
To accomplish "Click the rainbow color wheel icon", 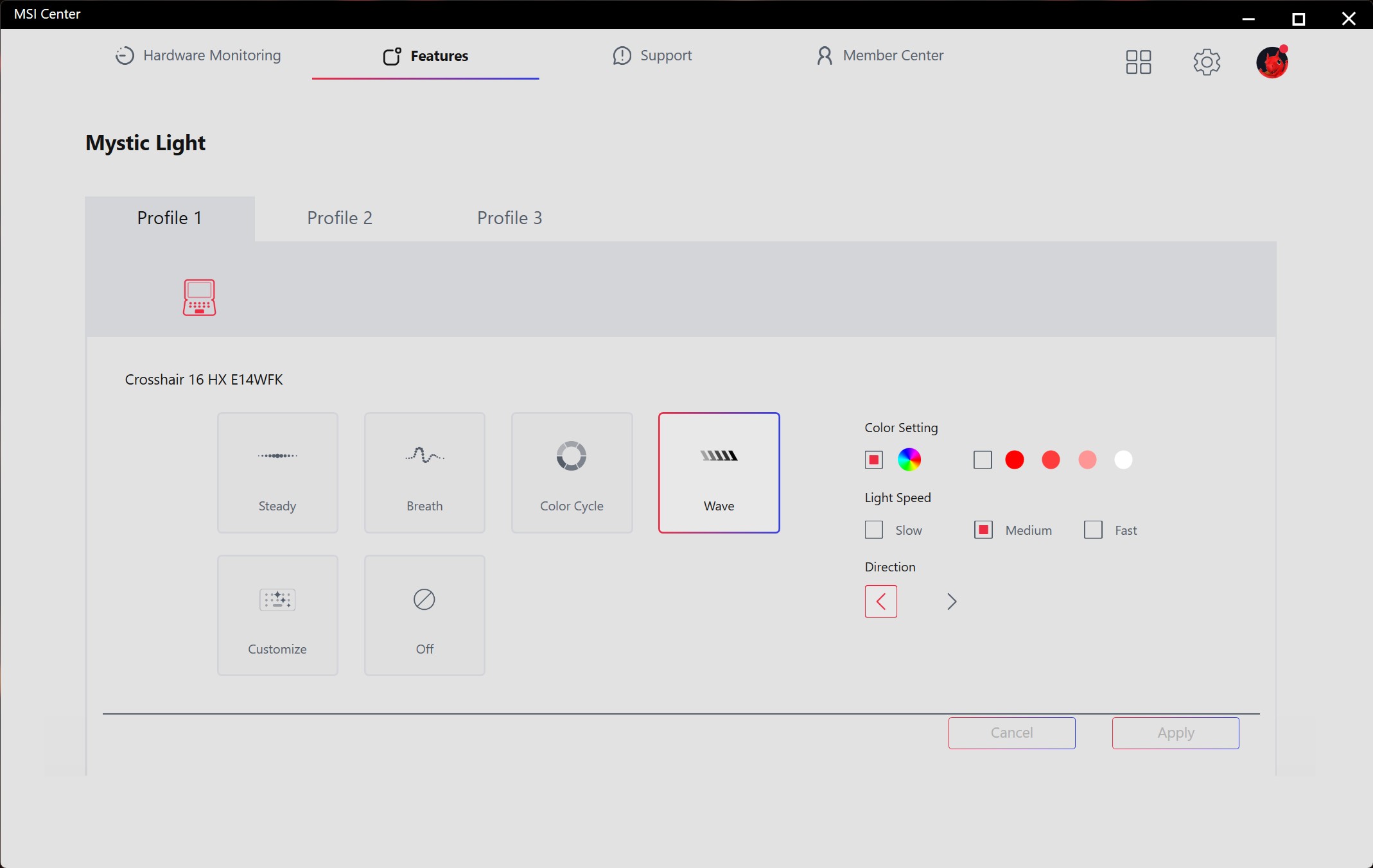I will (x=909, y=460).
